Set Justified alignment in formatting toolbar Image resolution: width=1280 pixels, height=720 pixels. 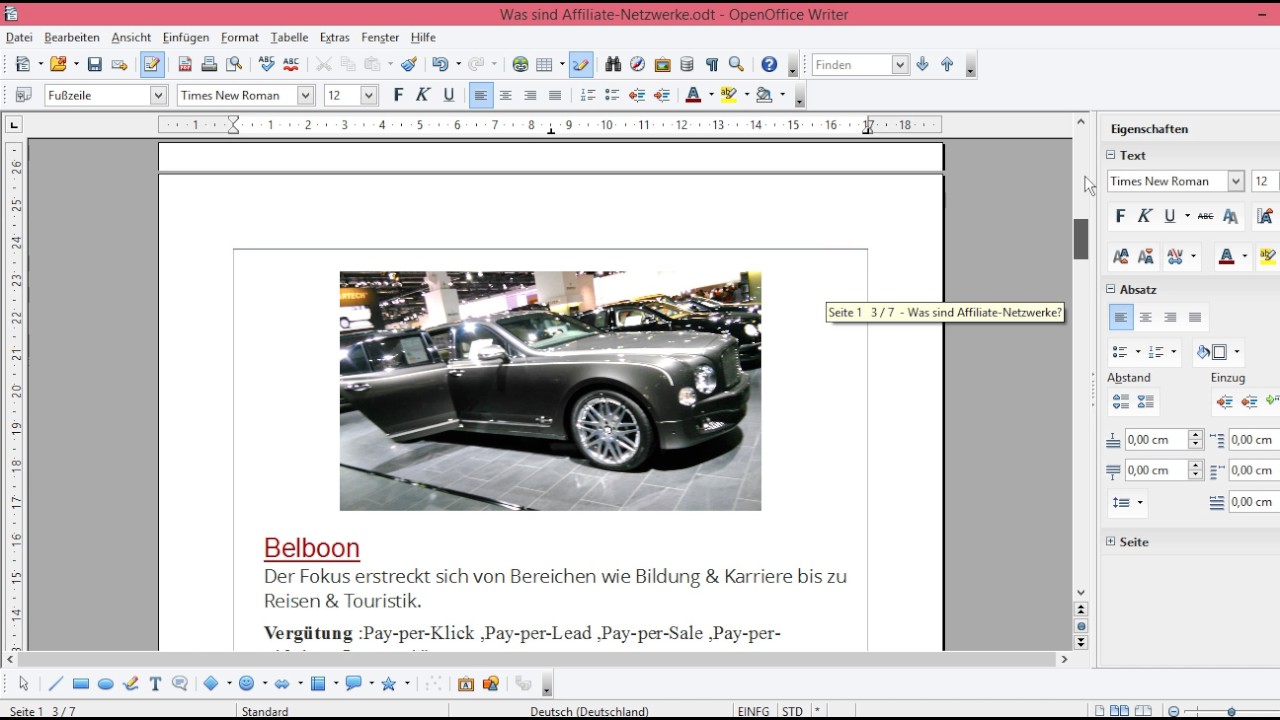click(555, 95)
